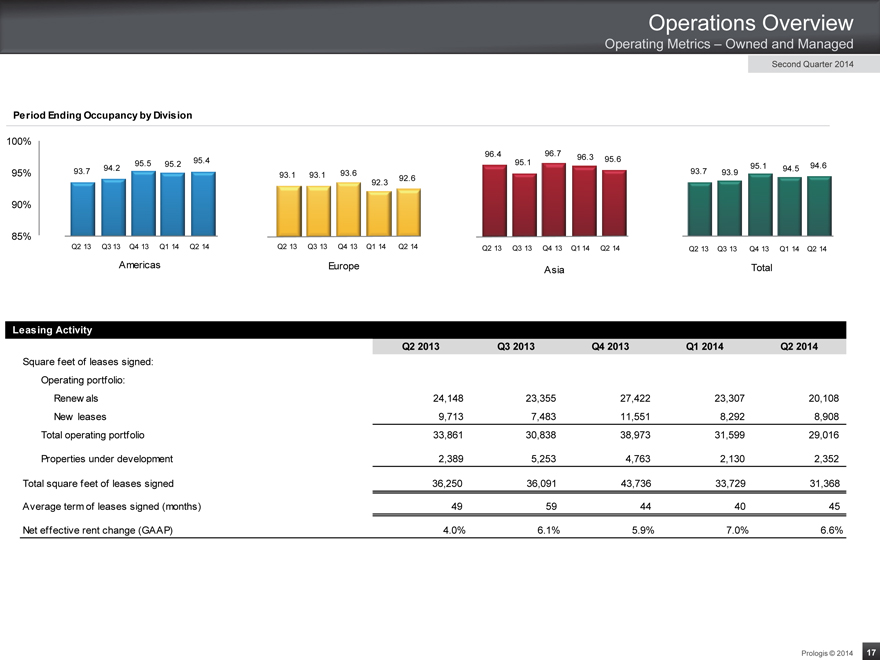Click Properties under development row label
The height and width of the screenshot is (660, 880).
[107, 458]
